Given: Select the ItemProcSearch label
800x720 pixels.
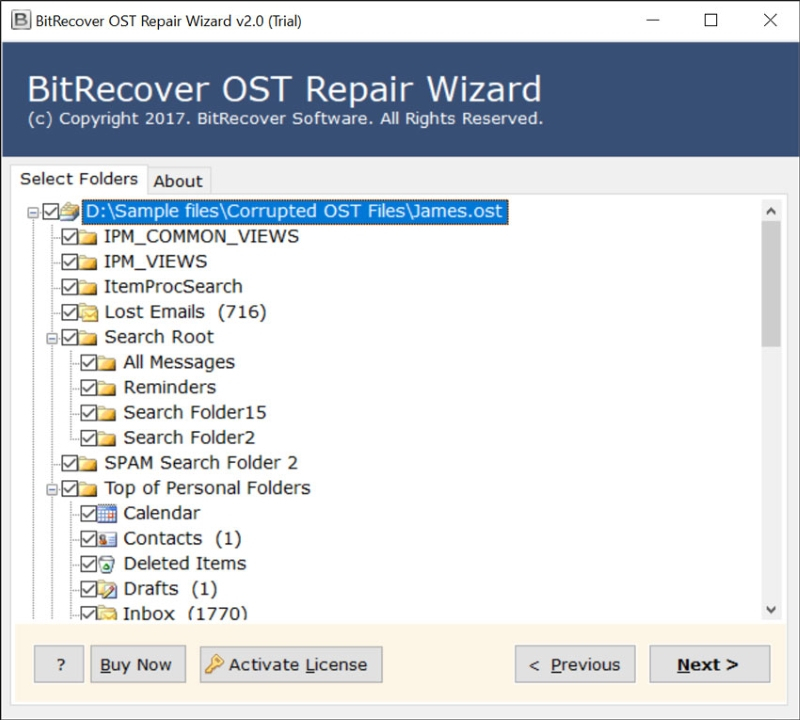Looking at the screenshot, I should click(173, 286).
